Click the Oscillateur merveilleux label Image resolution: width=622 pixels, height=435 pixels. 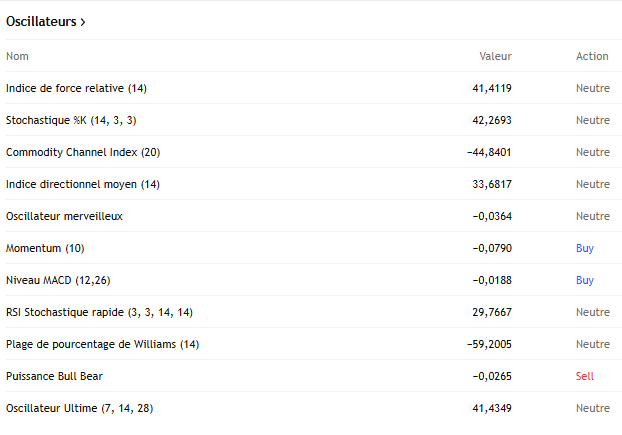[65, 216]
